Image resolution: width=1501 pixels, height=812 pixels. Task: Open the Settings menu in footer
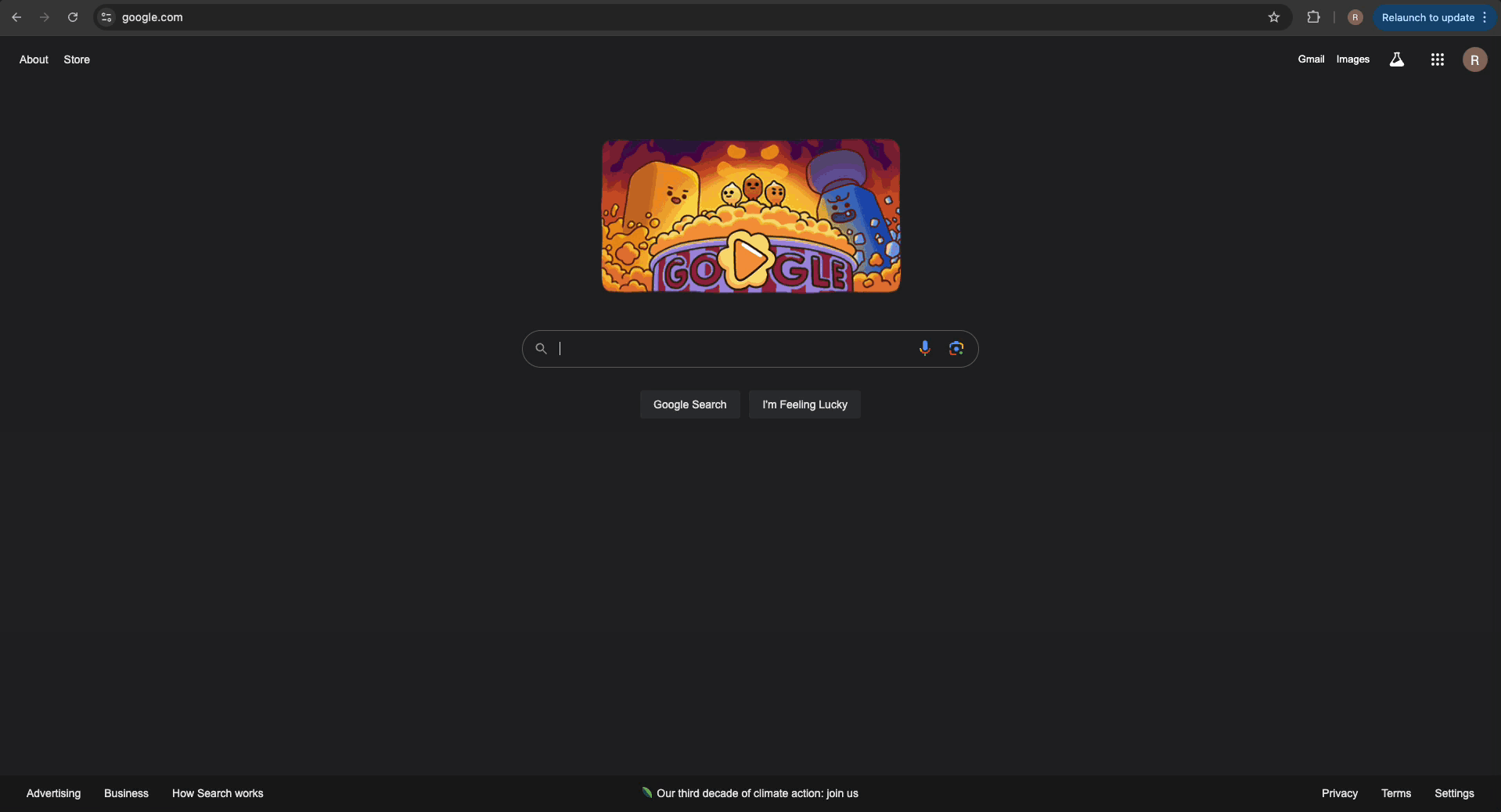(x=1454, y=793)
